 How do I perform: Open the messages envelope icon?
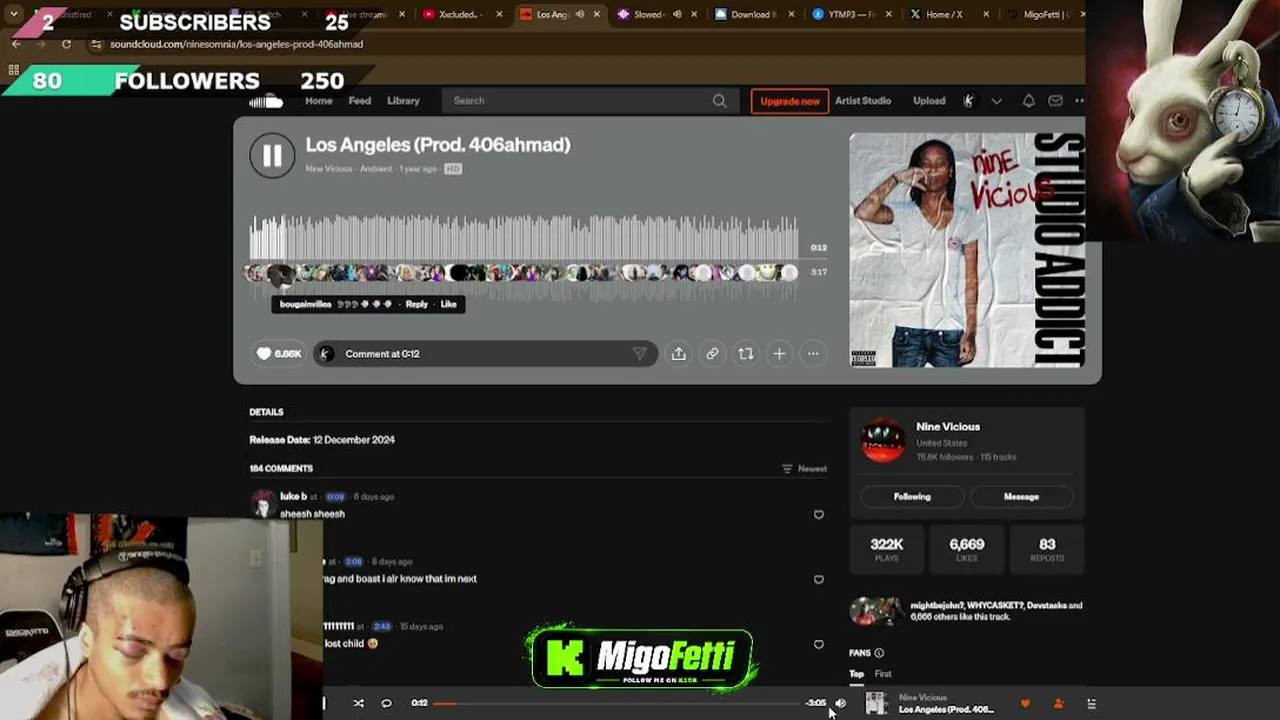(x=1055, y=101)
